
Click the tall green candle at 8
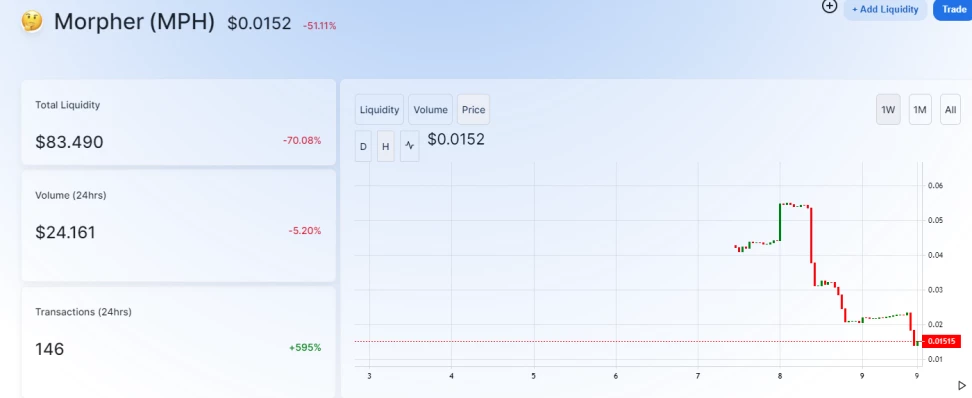[x=780, y=221]
